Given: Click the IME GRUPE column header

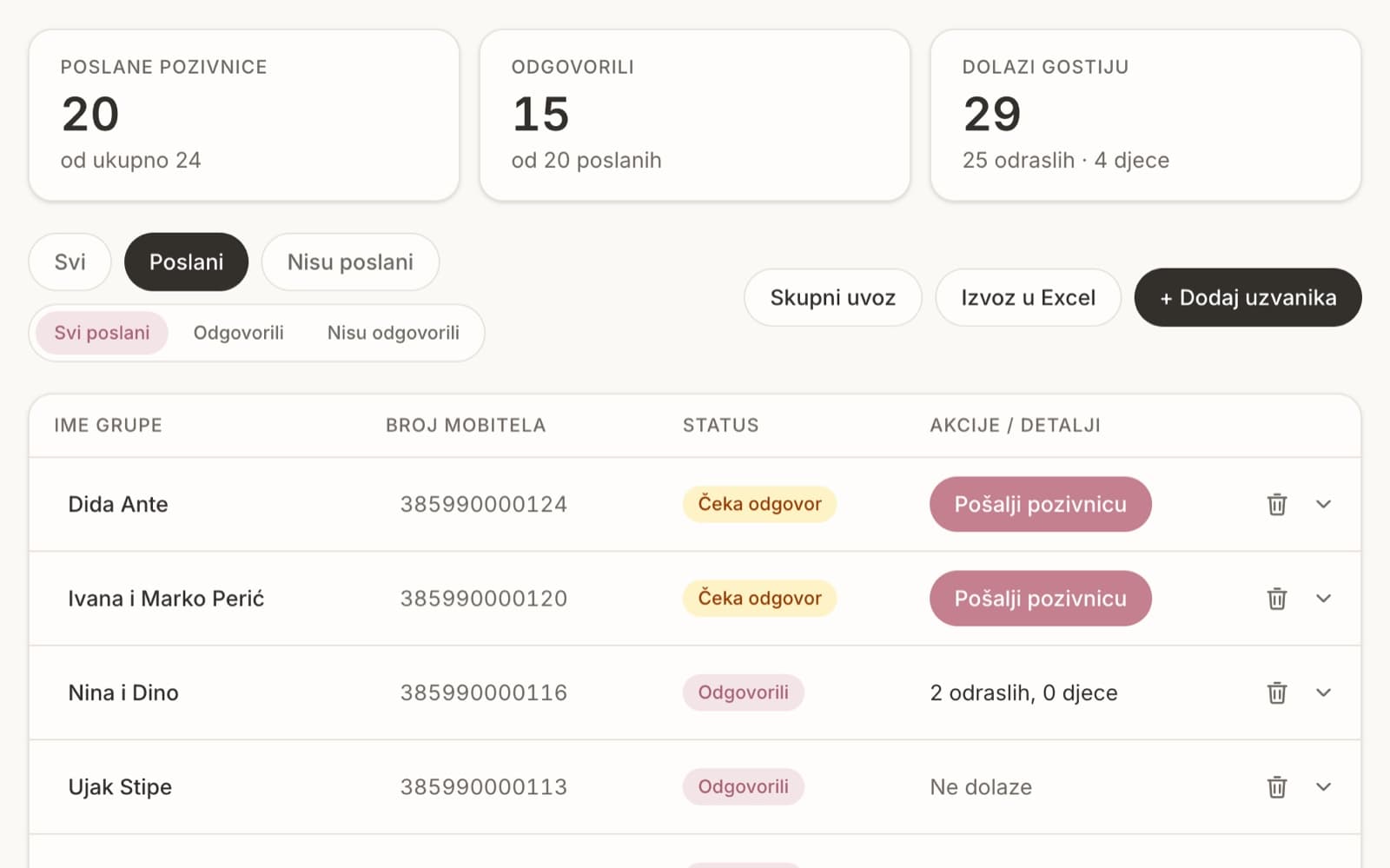Looking at the screenshot, I should 108,425.
